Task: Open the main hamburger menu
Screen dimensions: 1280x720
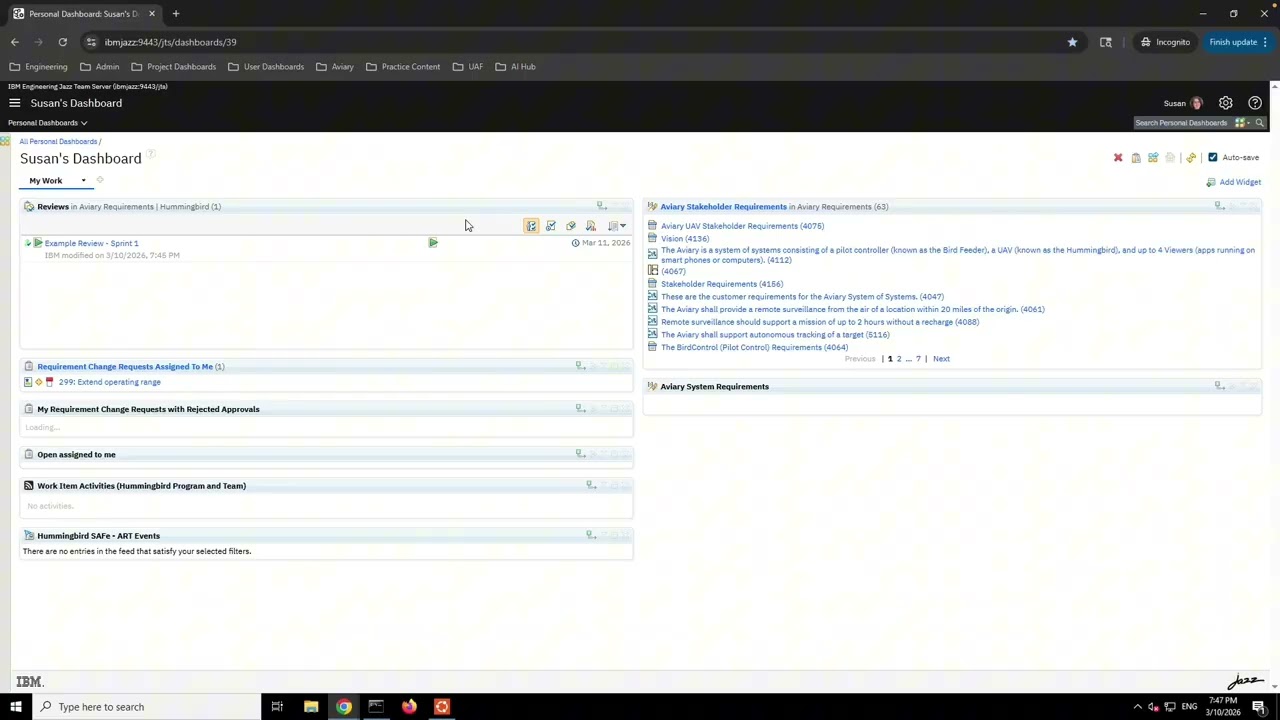Action: pos(14,103)
